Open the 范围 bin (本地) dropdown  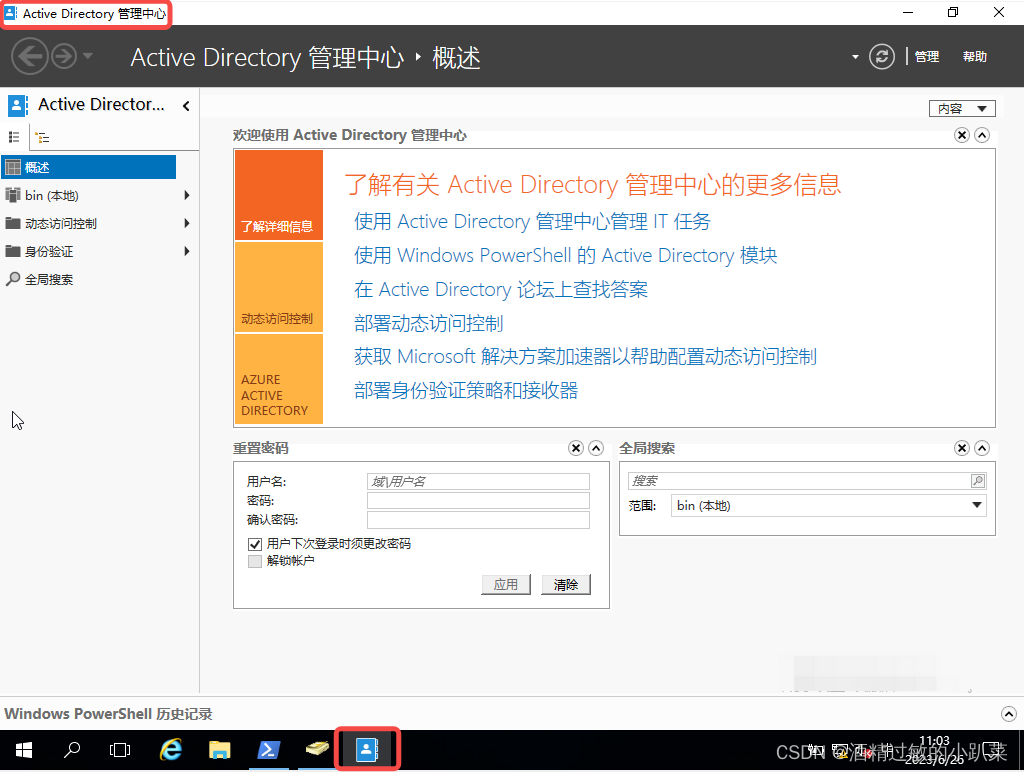829,506
